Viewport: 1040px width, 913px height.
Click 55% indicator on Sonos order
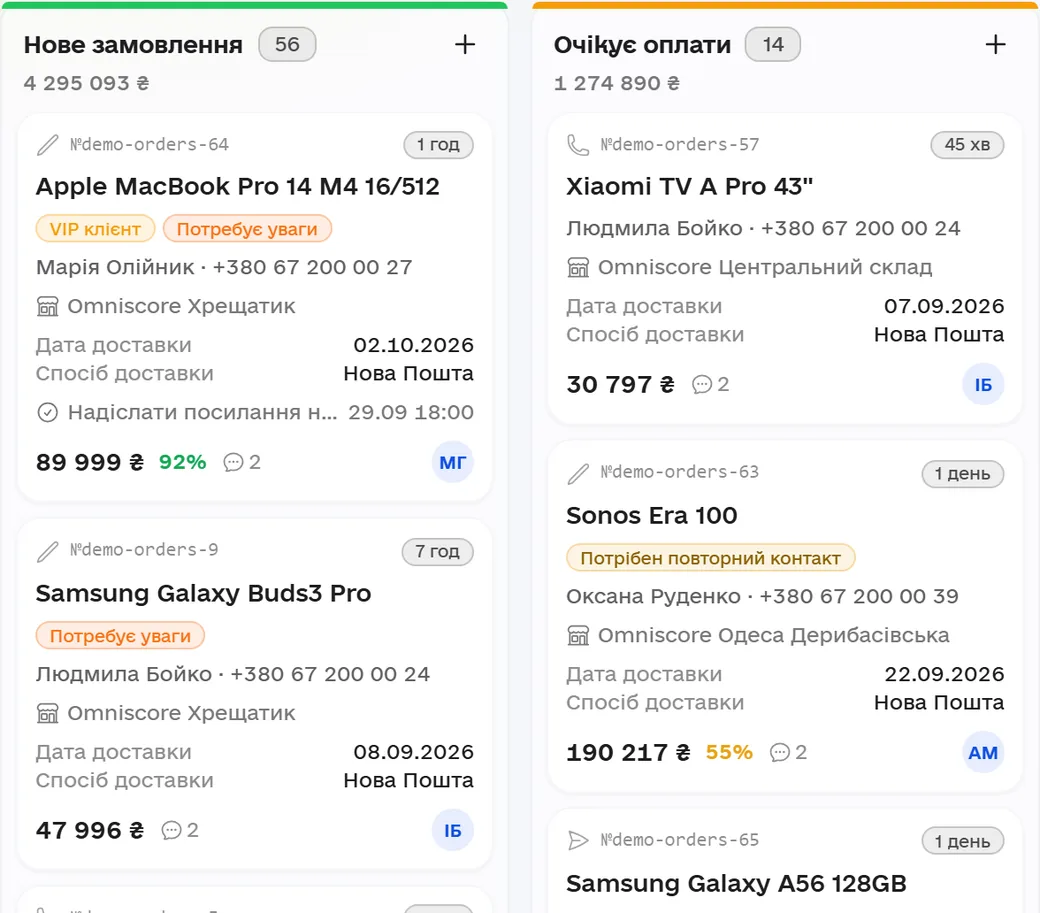tap(729, 753)
